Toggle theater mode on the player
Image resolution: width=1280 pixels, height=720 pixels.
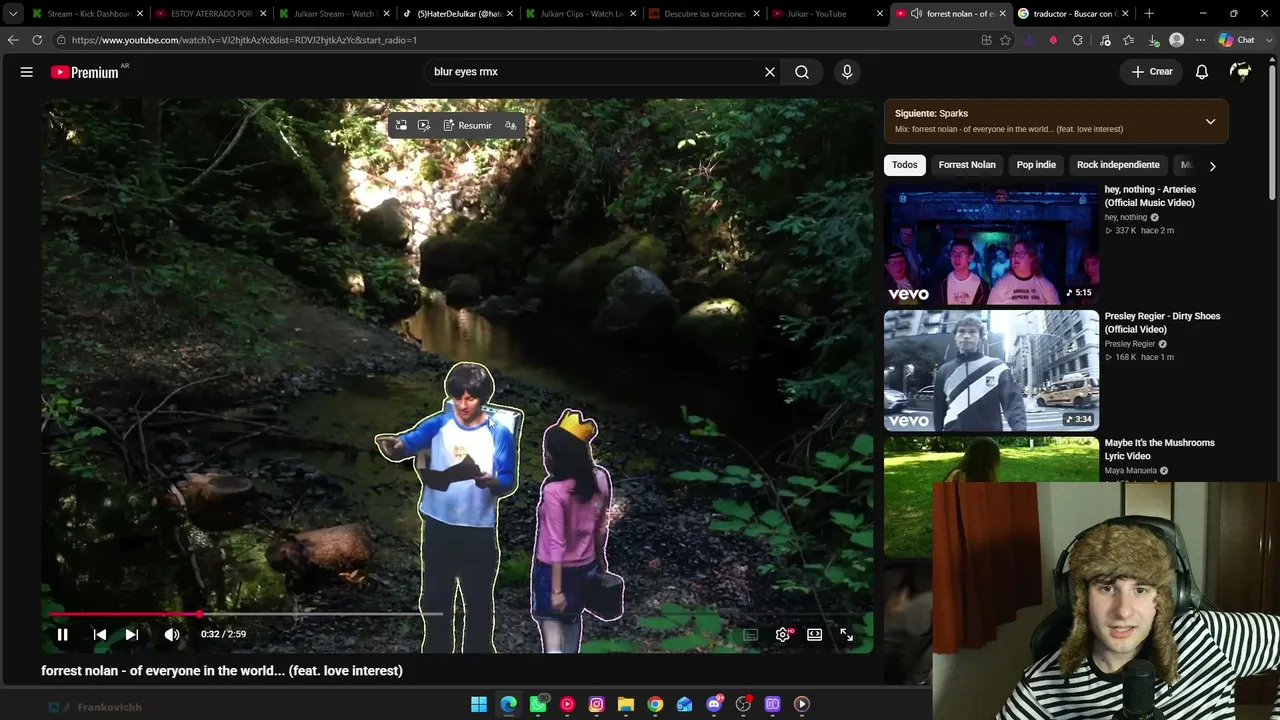coord(815,635)
